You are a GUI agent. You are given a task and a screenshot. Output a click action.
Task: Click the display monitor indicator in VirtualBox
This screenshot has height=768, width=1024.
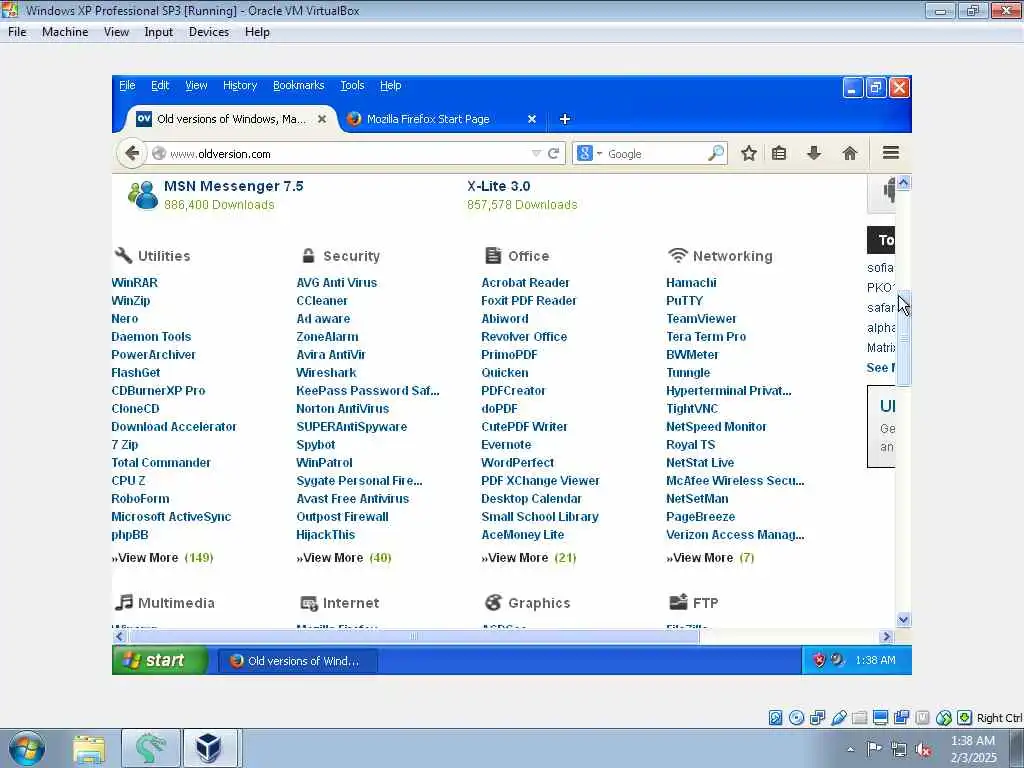pos(880,718)
